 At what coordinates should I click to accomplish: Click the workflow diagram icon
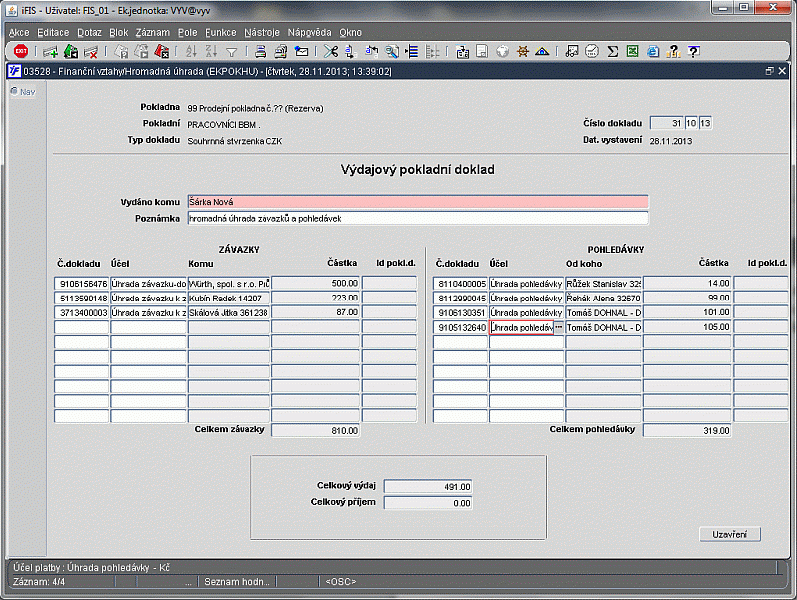572,51
